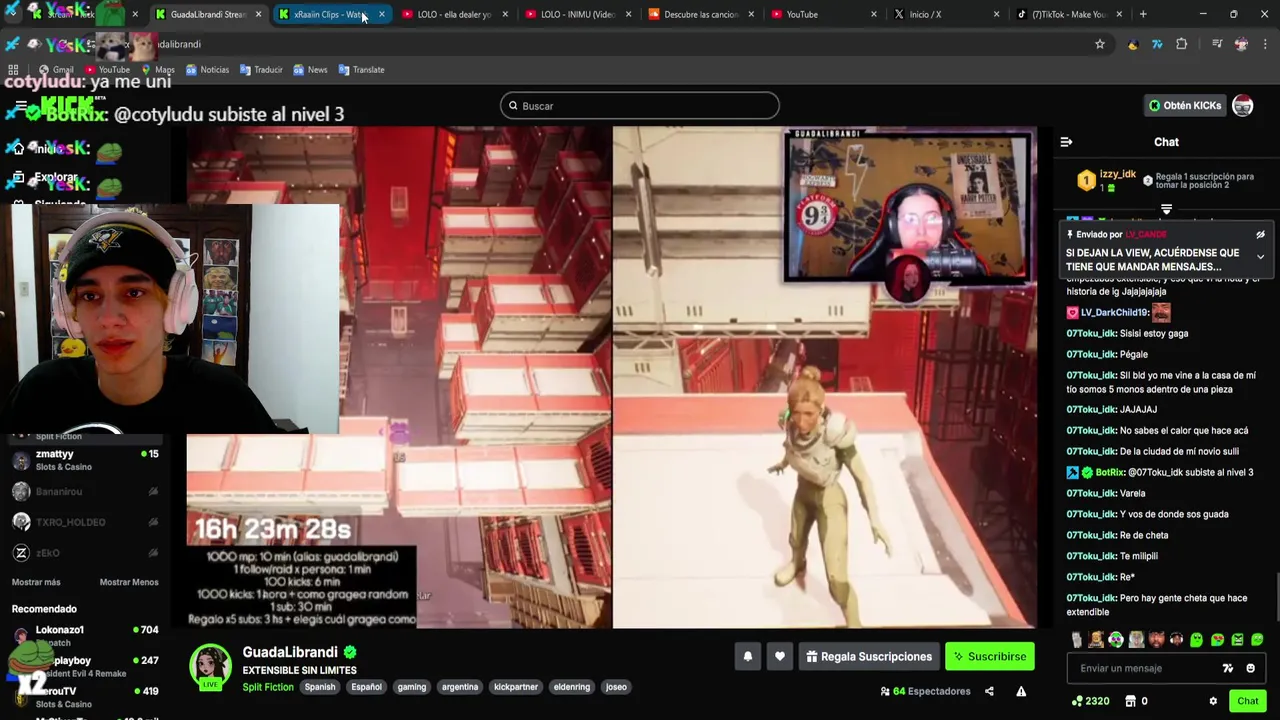Open the gaming tag
This screenshot has width=1280, height=720.
coord(412,687)
